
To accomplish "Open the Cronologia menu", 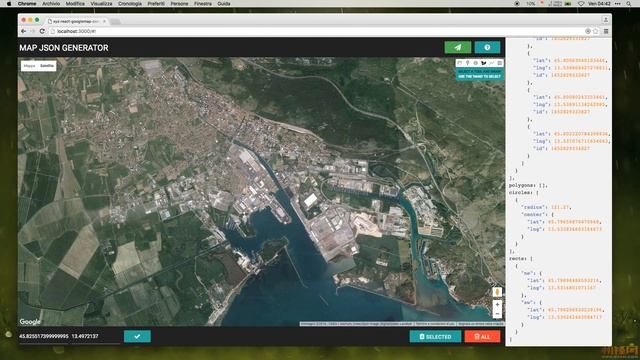I will tap(130, 3).
